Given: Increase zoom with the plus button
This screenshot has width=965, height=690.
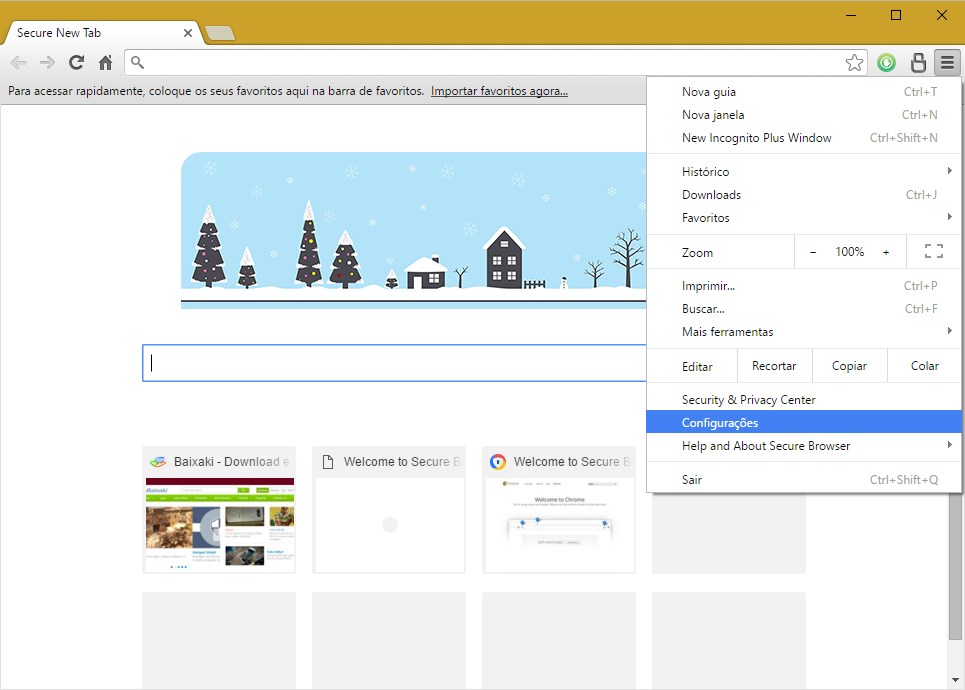Looking at the screenshot, I should [x=886, y=252].
